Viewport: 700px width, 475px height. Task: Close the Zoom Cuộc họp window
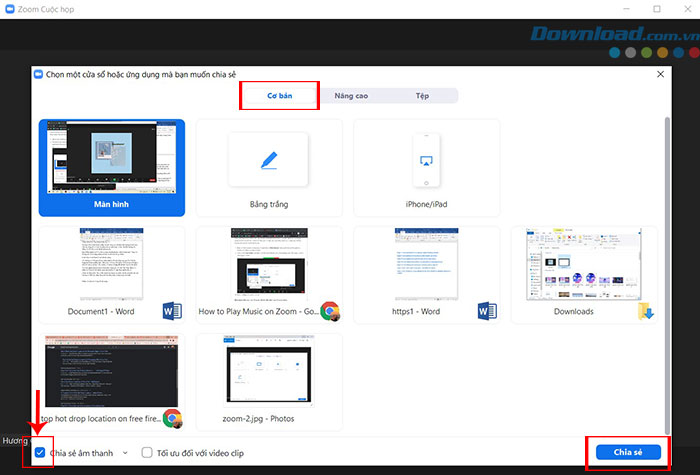(x=688, y=9)
